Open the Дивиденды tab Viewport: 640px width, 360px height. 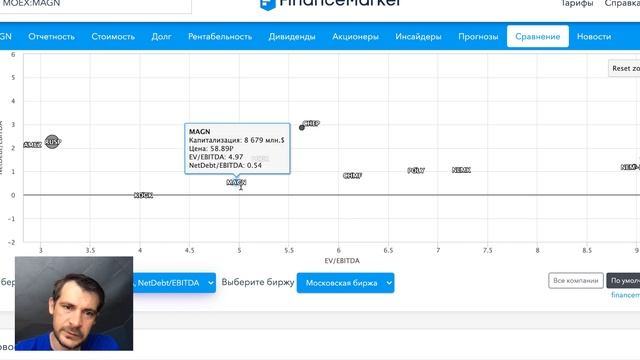(x=292, y=36)
